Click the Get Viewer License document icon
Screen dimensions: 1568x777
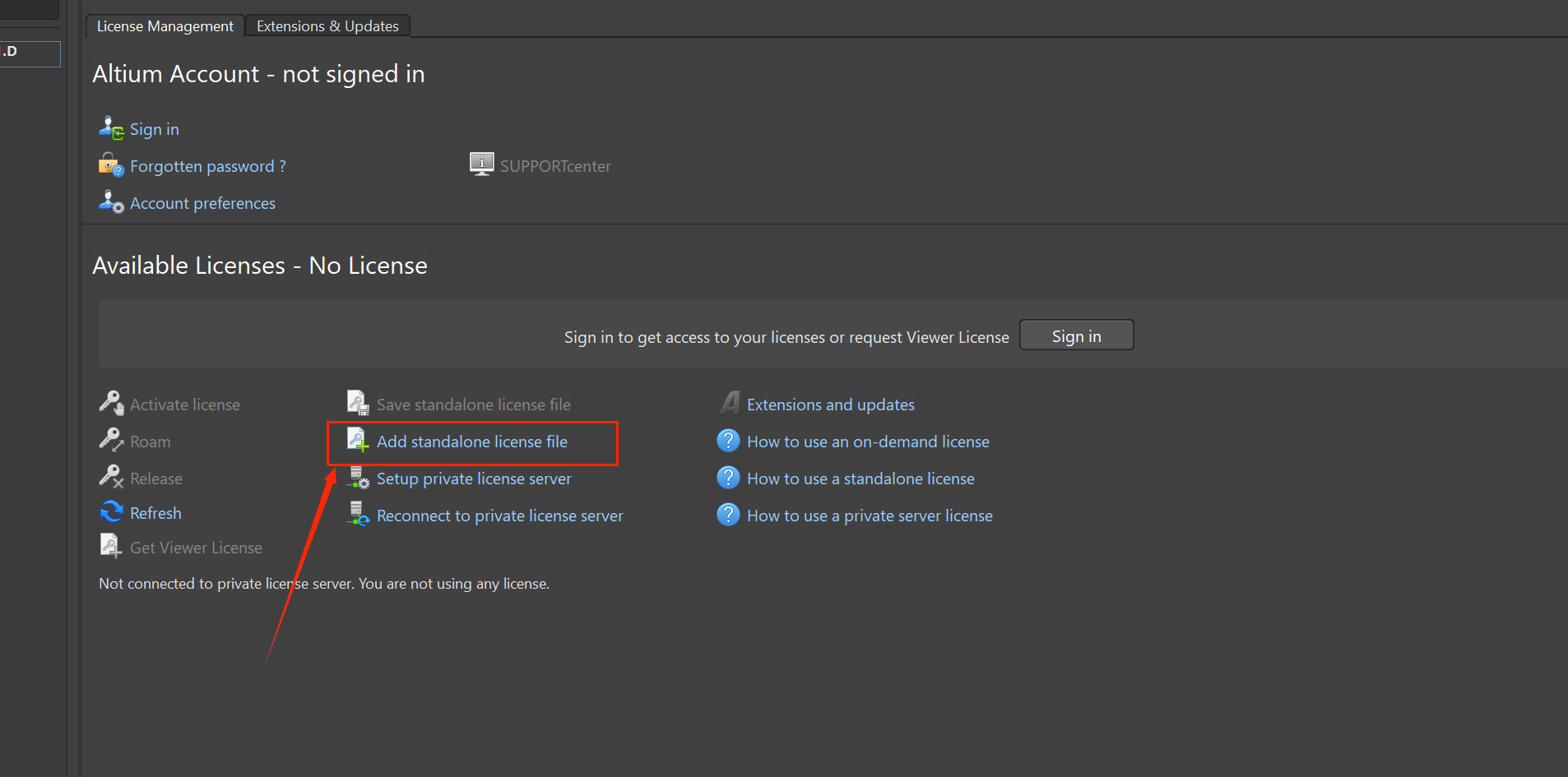click(111, 546)
